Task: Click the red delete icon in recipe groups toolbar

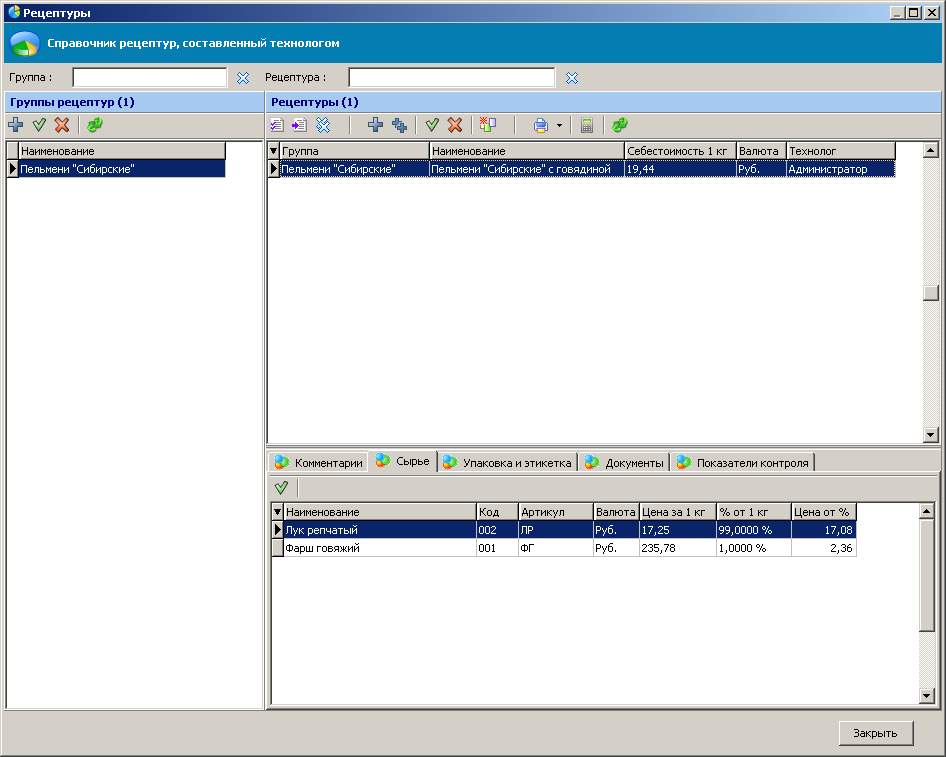Action: [x=62, y=125]
